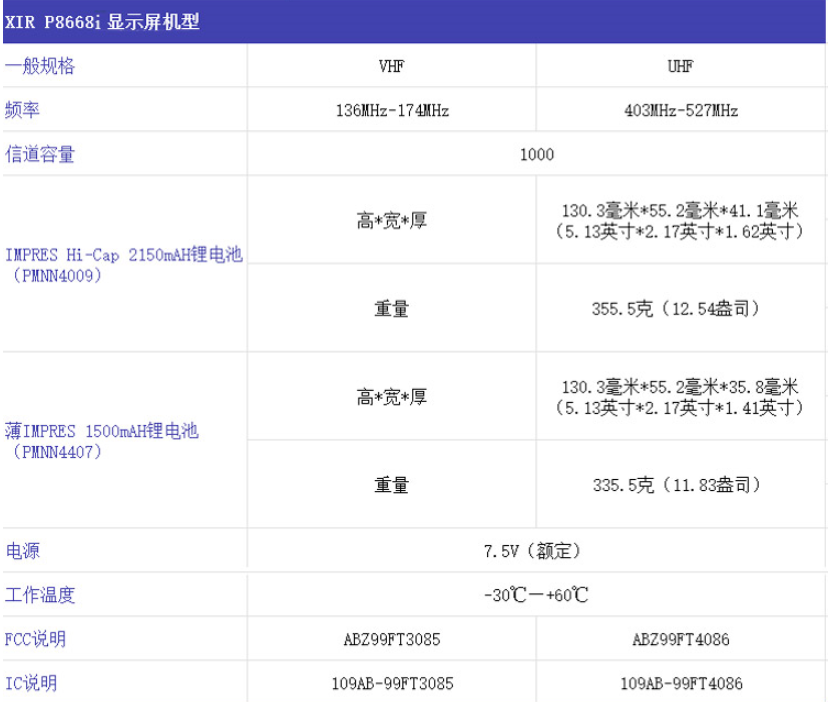
Task: Click the '重量' cell next to 355.5克
Action: (391, 309)
